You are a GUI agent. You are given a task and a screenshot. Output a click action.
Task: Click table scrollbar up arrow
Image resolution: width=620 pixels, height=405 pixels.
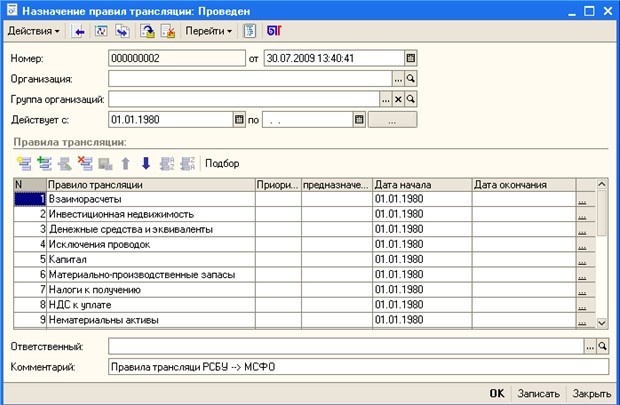pos(602,184)
